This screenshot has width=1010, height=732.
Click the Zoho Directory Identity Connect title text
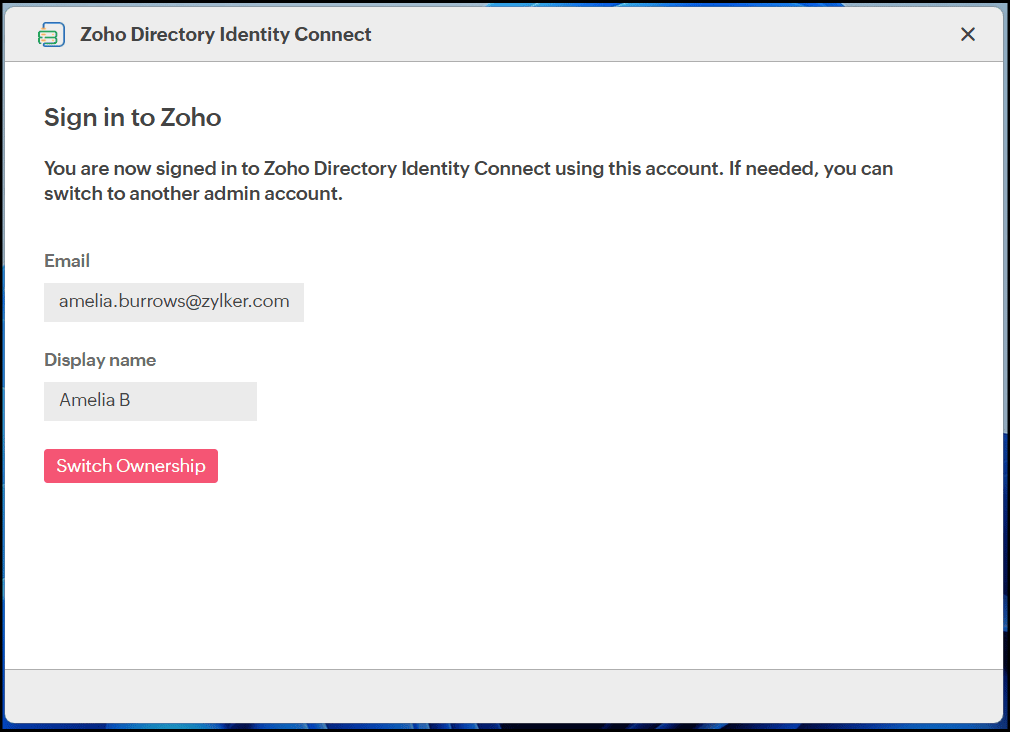pyautogui.click(x=225, y=35)
